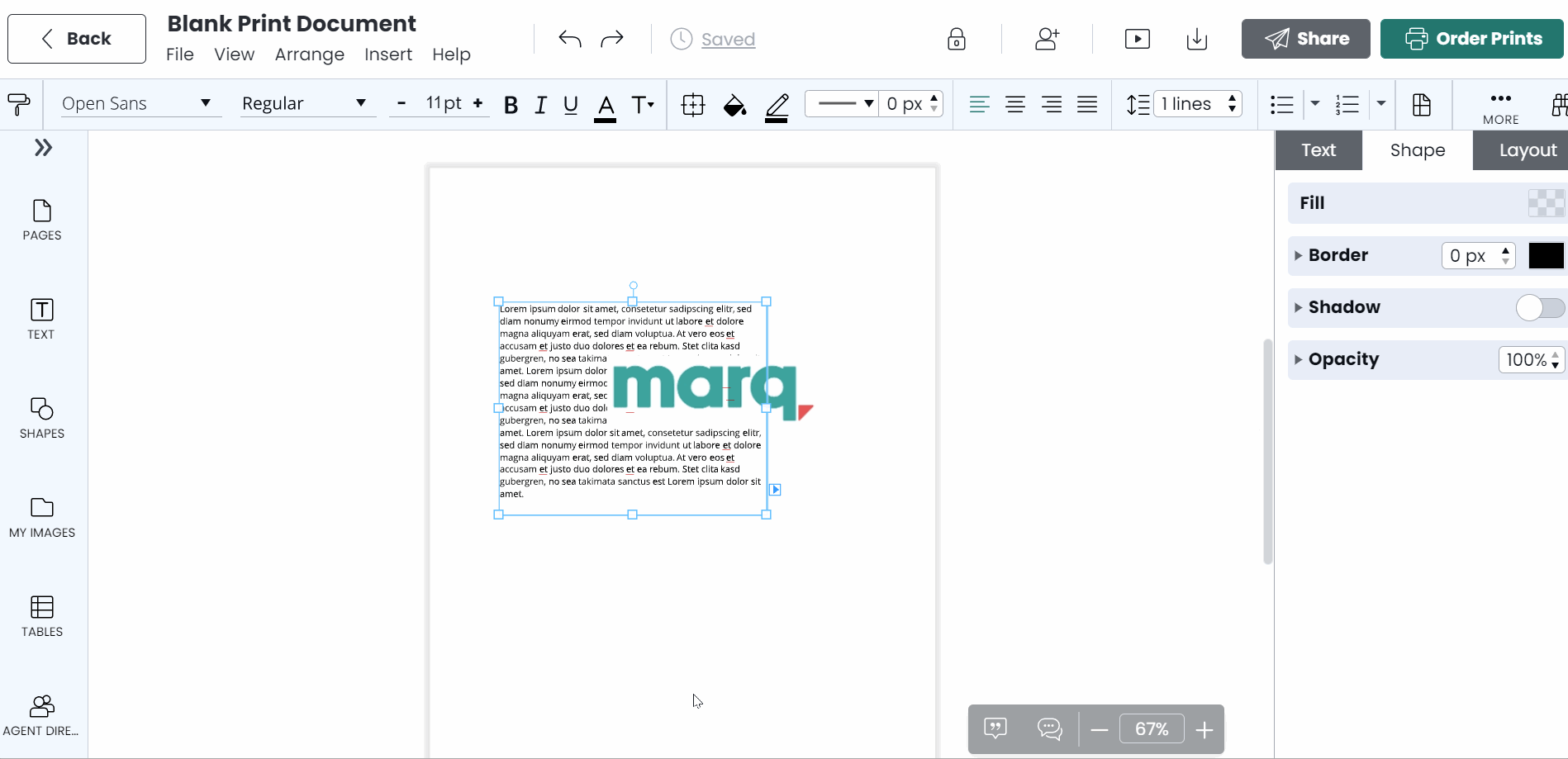Click the black border color swatch
1568x759 pixels.
click(x=1547, y=256)
